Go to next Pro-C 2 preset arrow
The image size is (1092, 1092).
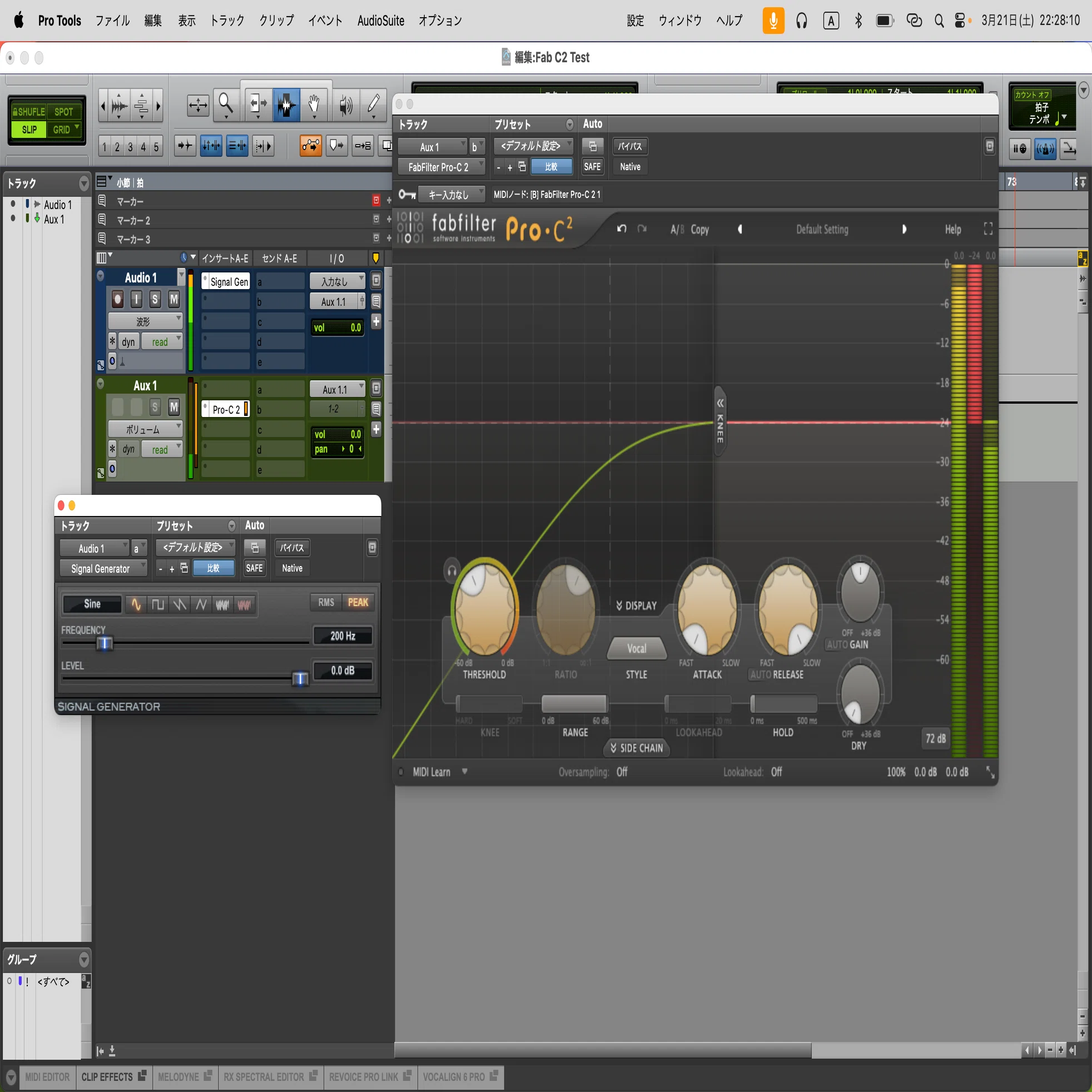904,229
